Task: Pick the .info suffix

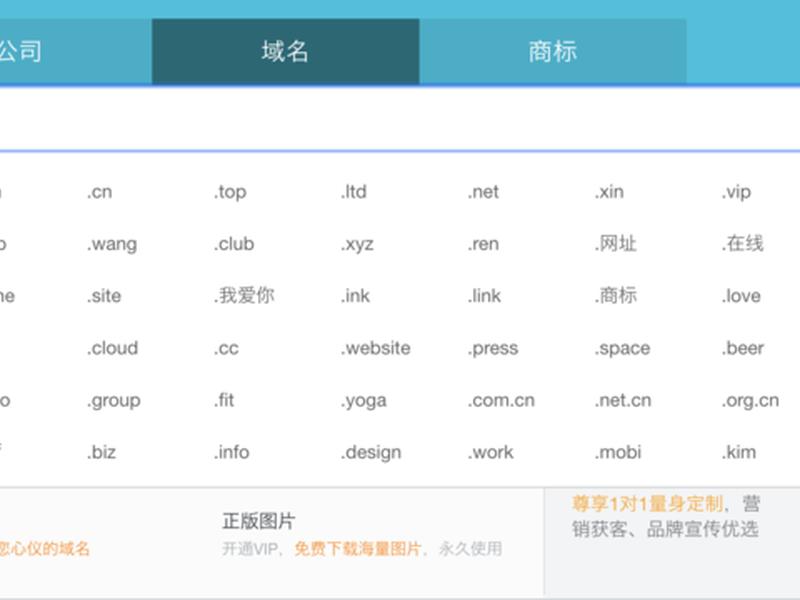Action: pyautogui.click(x=232, y=452)
